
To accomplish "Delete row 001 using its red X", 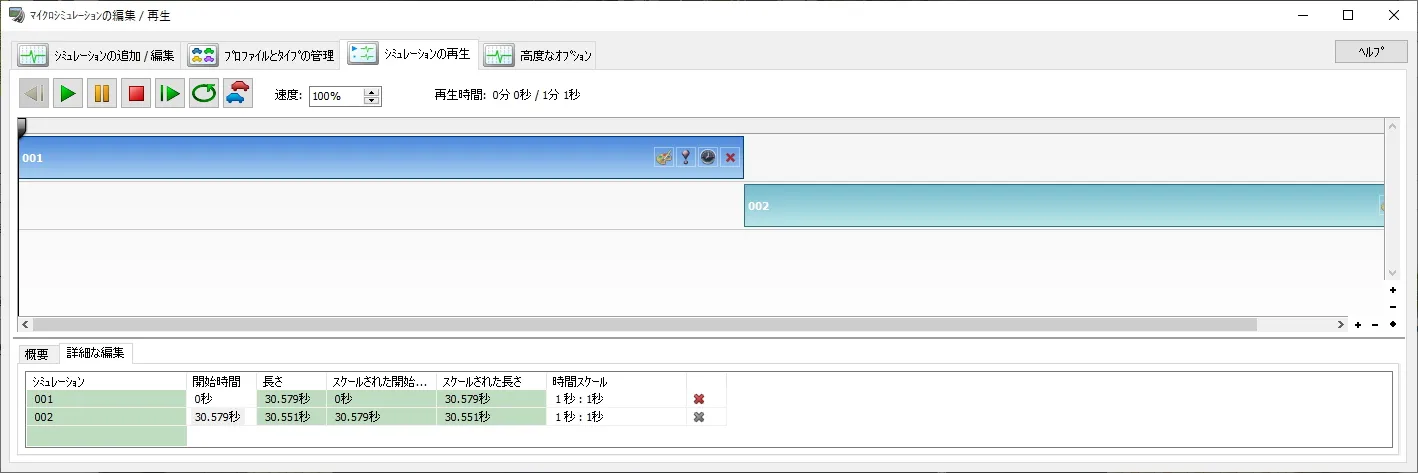I will 699,399.
